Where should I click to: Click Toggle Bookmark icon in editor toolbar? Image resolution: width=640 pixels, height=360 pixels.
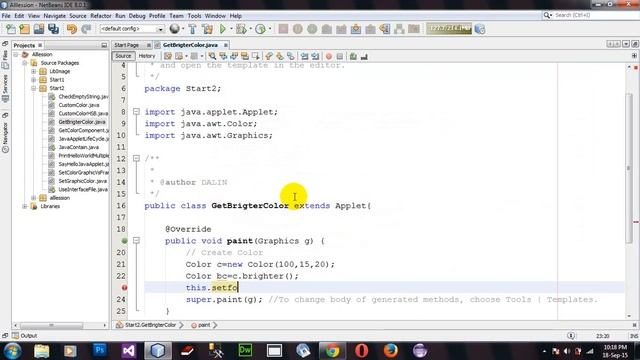291,56
